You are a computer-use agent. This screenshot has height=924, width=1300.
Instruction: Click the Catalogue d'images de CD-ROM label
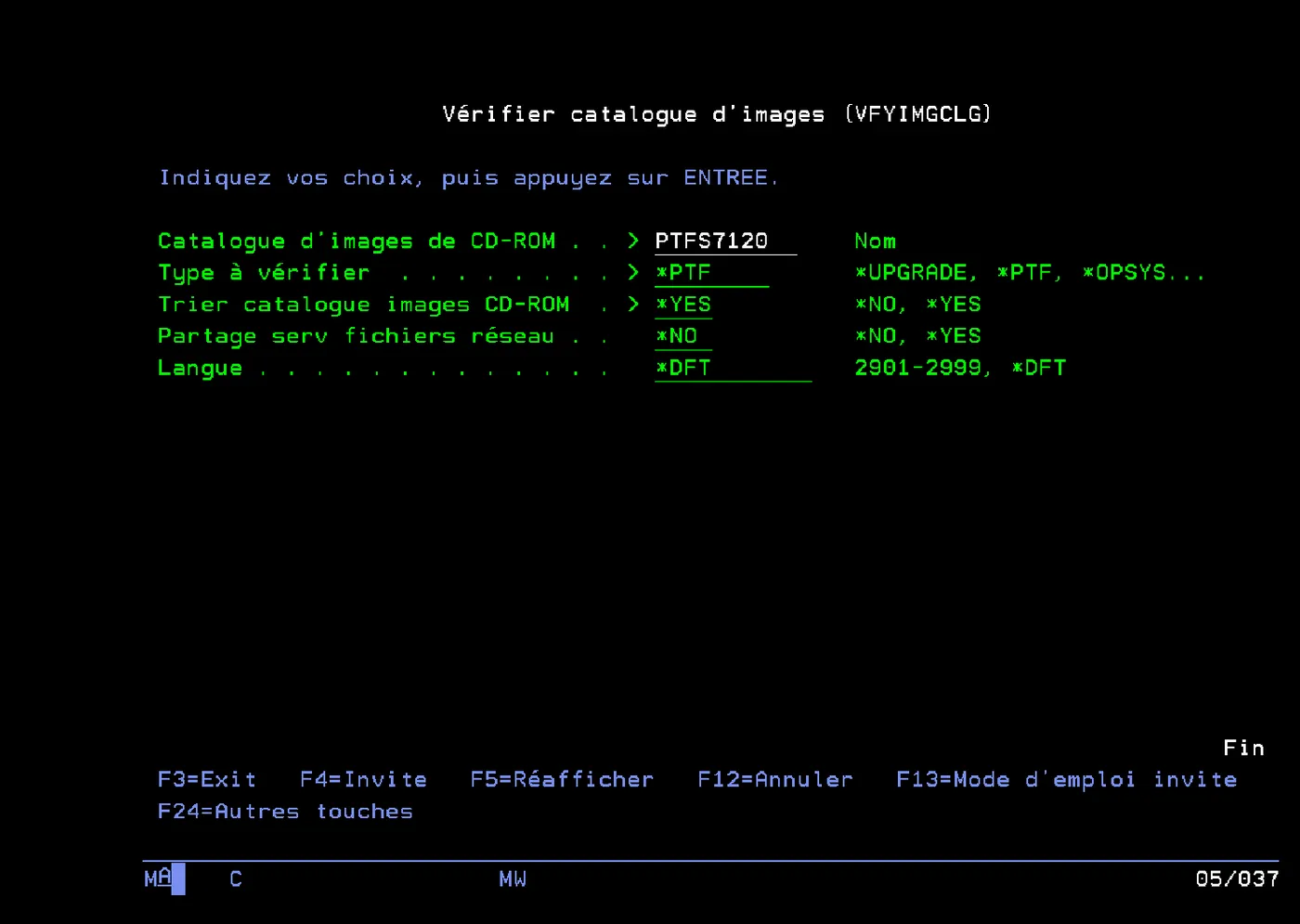click(357, 241)
